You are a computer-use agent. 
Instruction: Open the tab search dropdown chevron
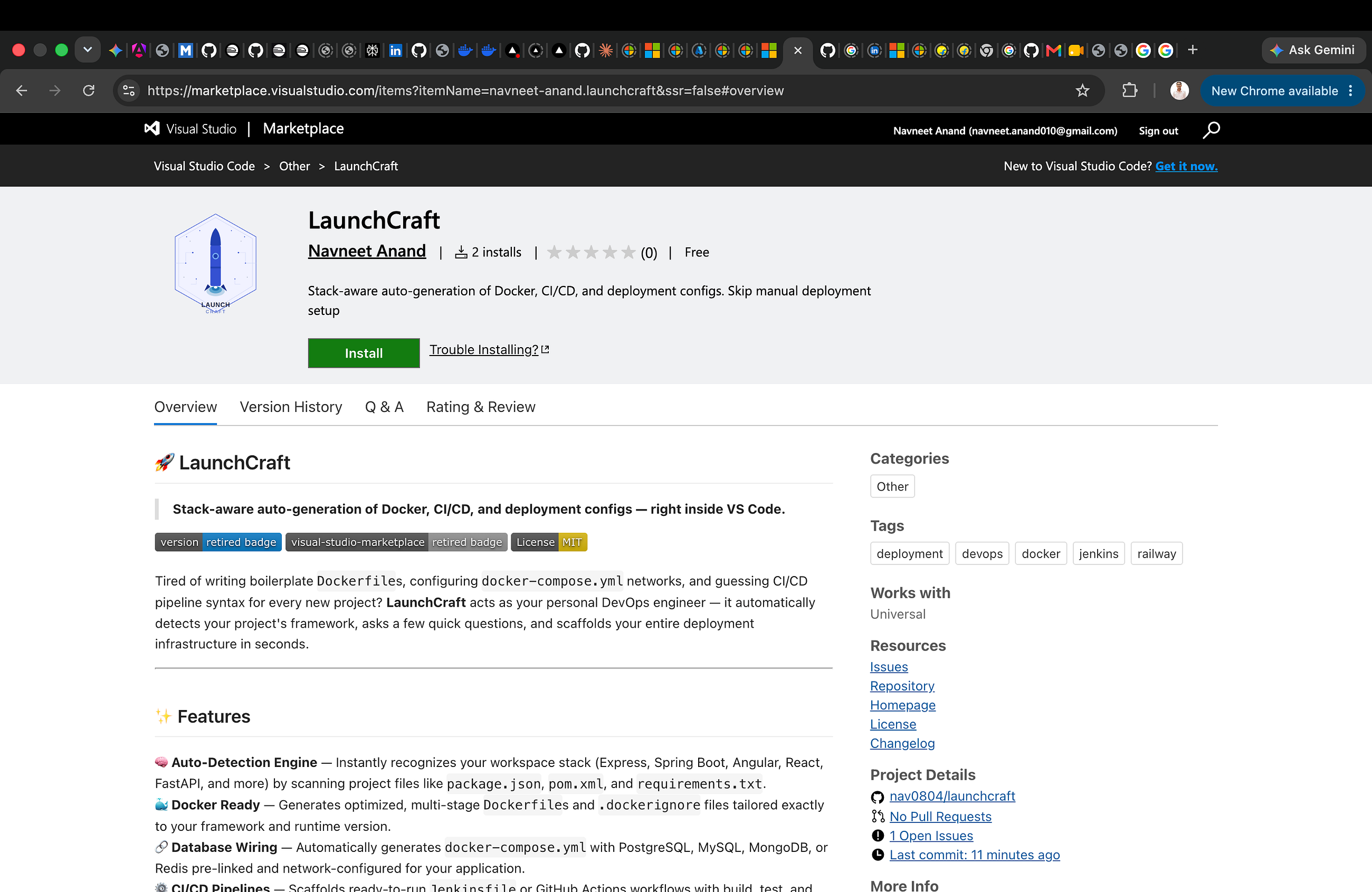pyautogui.click(x=88, y=50)
